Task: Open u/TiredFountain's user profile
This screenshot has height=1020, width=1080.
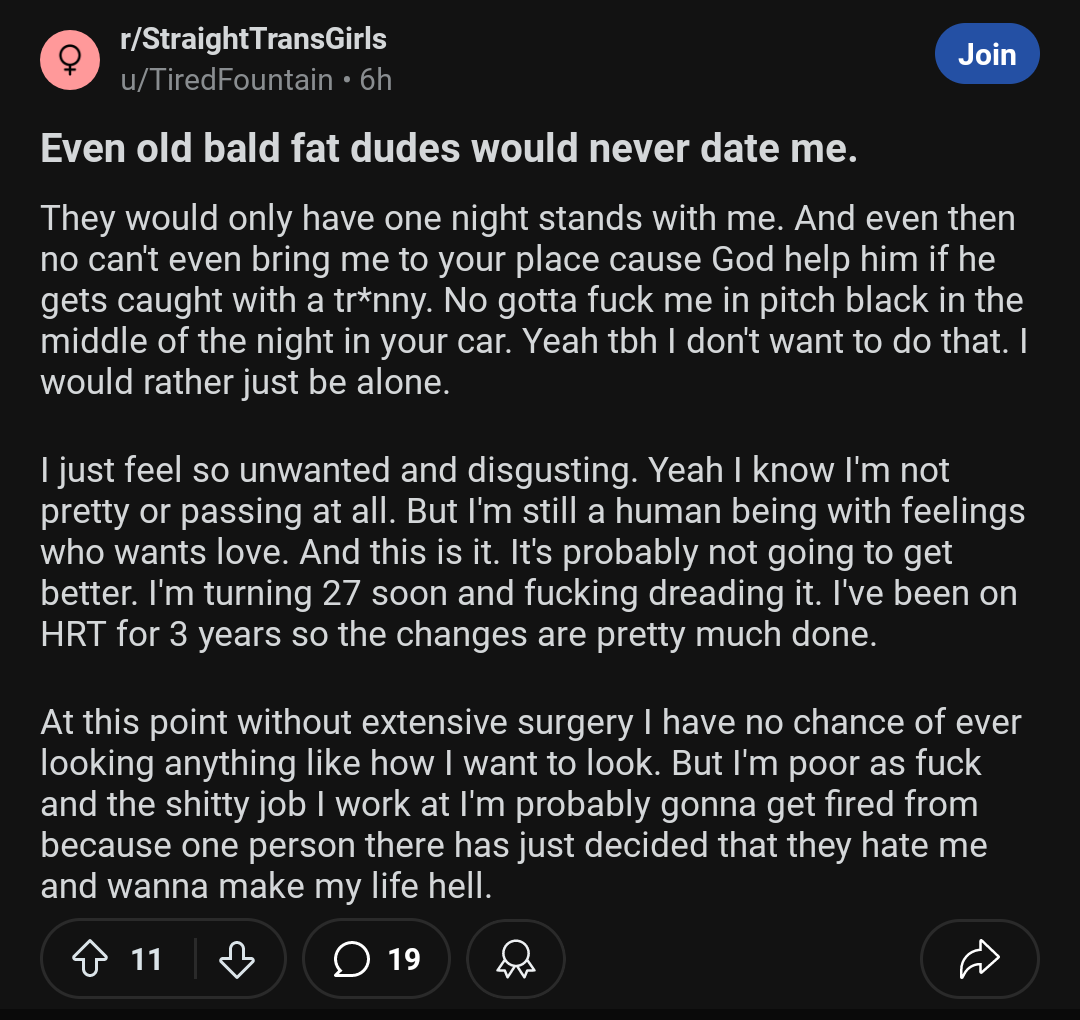Action: pos(227,80)
